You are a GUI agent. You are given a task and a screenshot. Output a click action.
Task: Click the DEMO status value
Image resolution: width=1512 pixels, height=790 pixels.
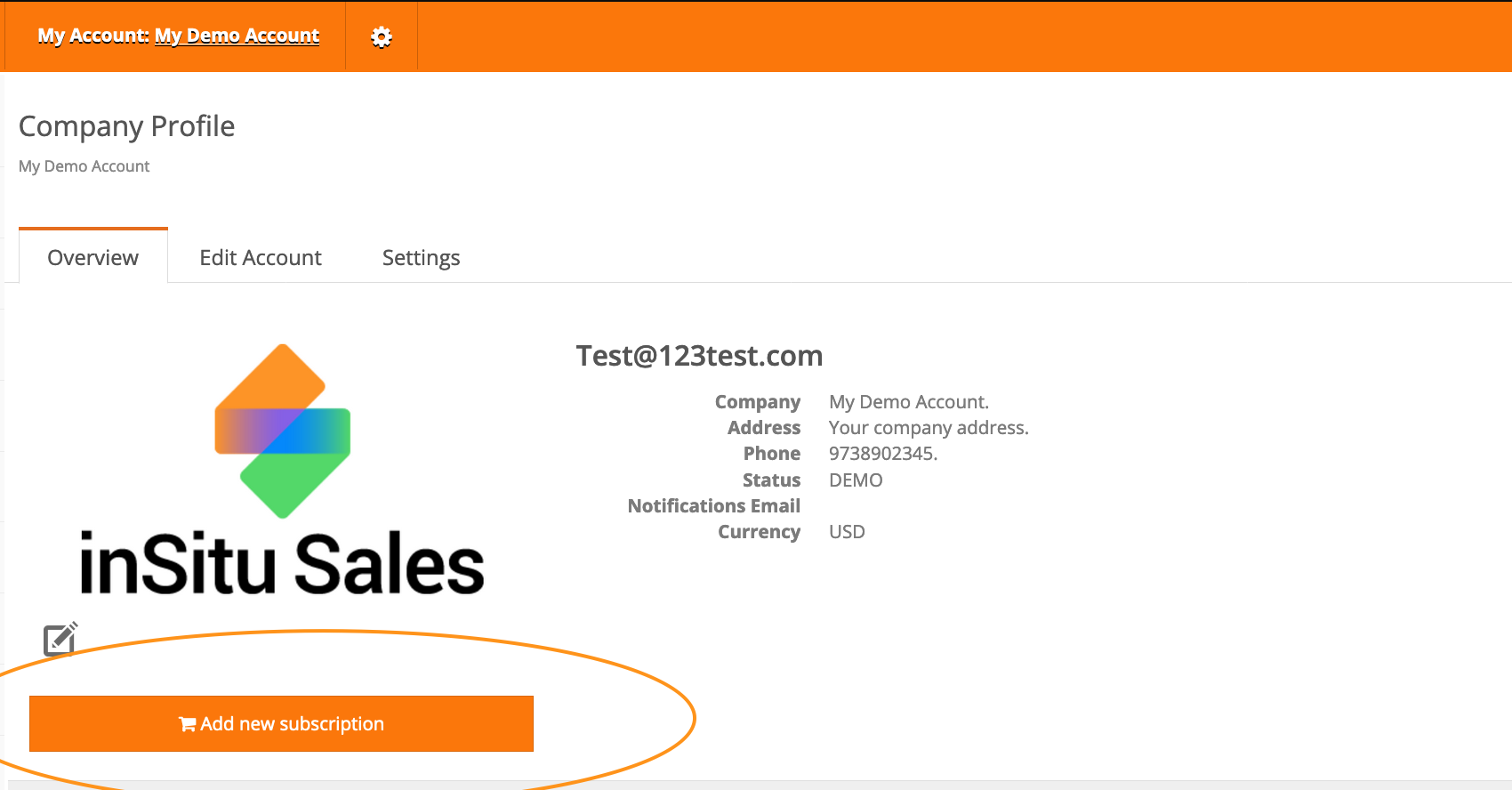856,480
